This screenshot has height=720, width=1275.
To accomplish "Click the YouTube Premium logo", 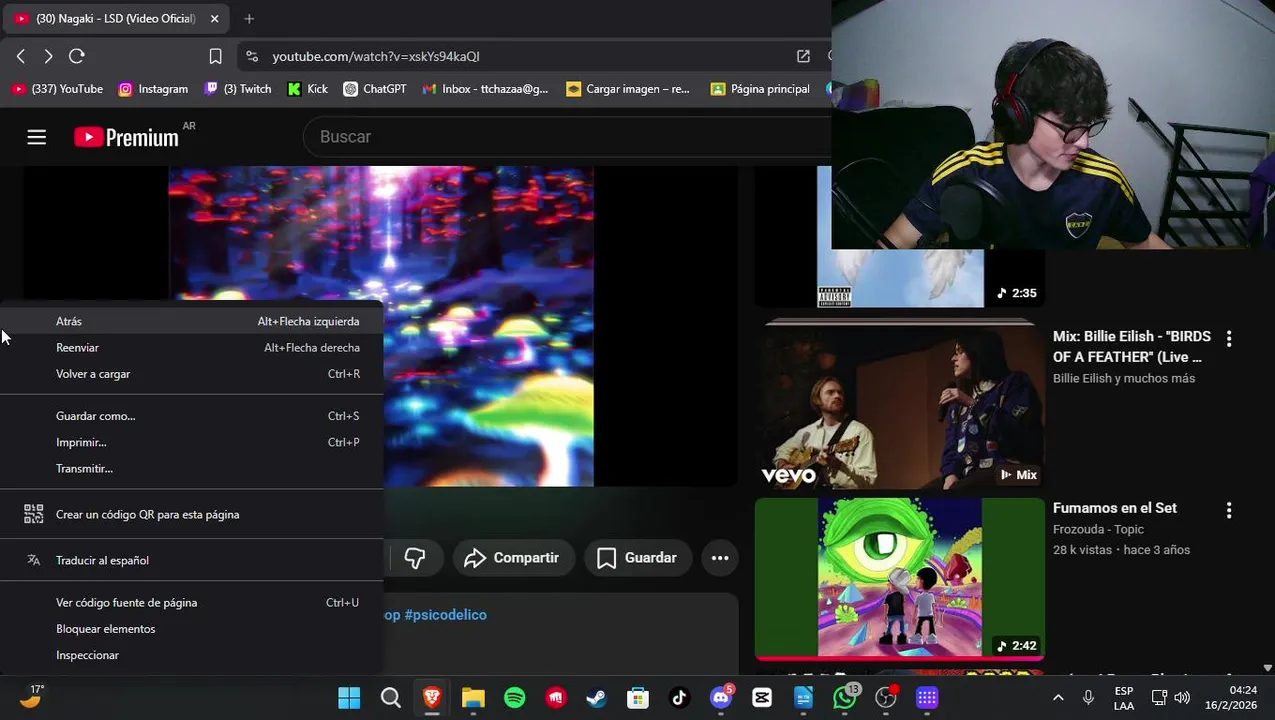I will (x=126, y=137).
